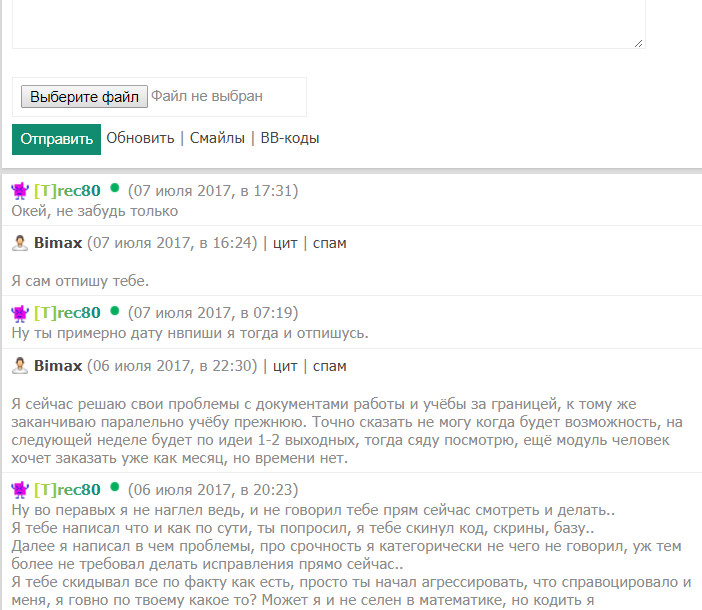Click the green online dot on the 20:23 comment
Image resolution: width=702 pixels, height=610 pixels.
click(x=115, y=487)
